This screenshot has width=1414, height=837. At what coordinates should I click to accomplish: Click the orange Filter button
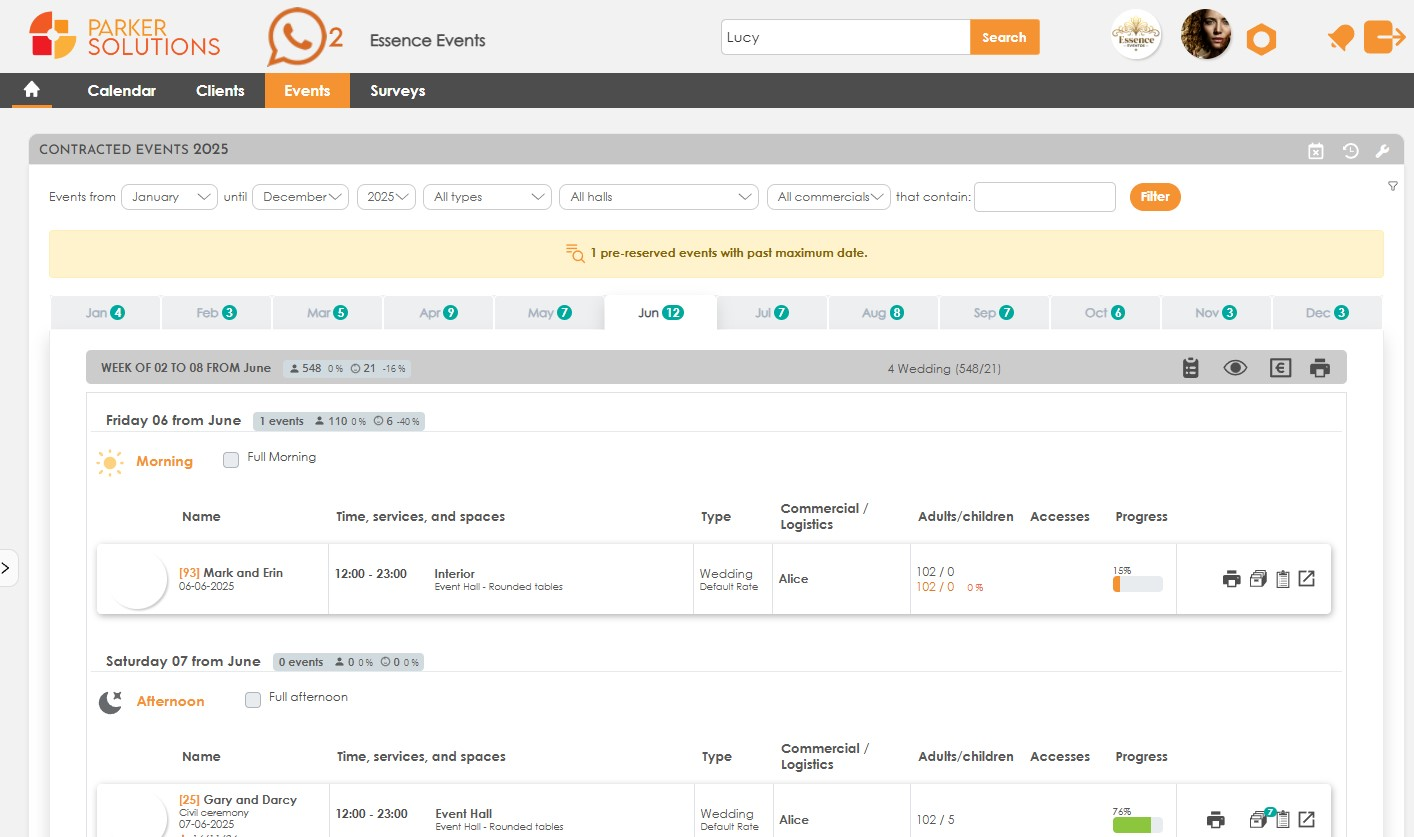coord(1155,197)
